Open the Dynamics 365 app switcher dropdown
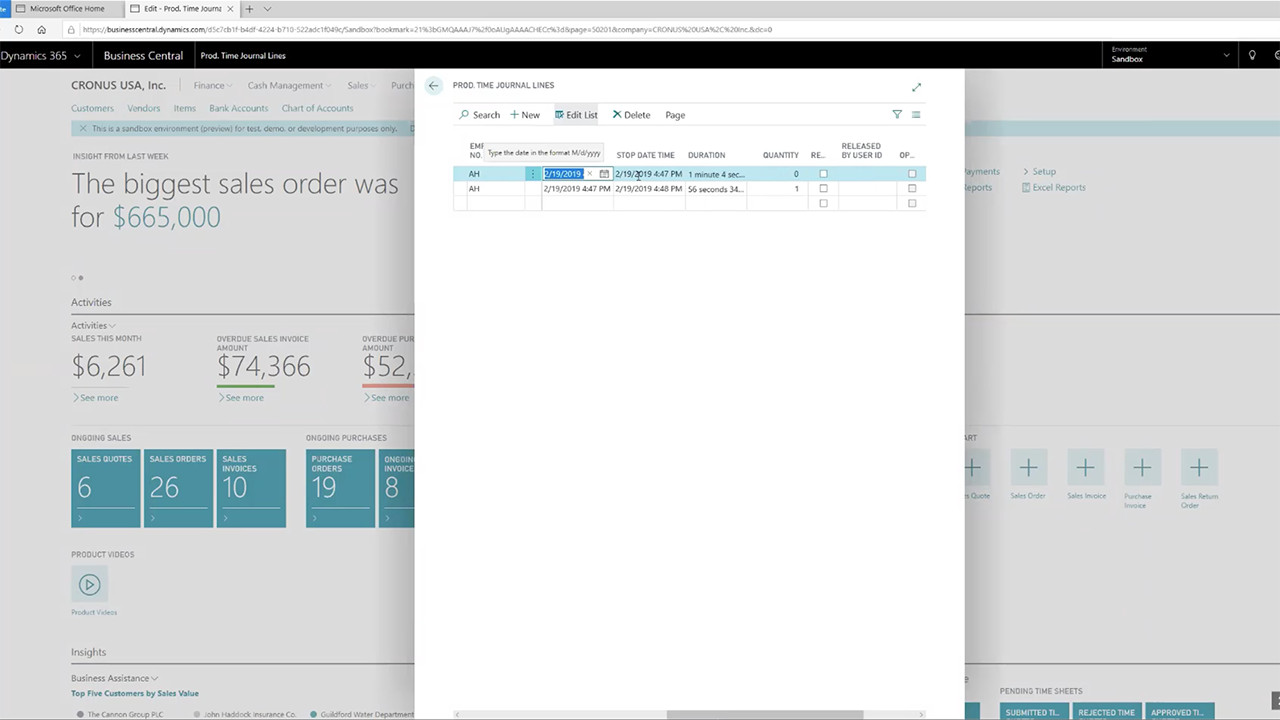 [x=77, y=56]
